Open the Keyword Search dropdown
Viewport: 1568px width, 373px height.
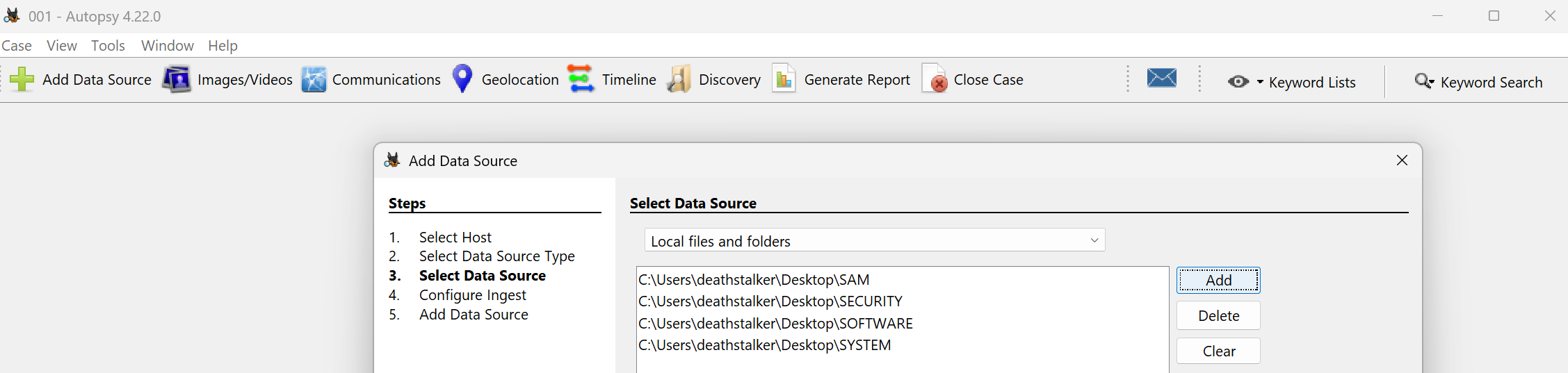click(x=1478, y=82)
